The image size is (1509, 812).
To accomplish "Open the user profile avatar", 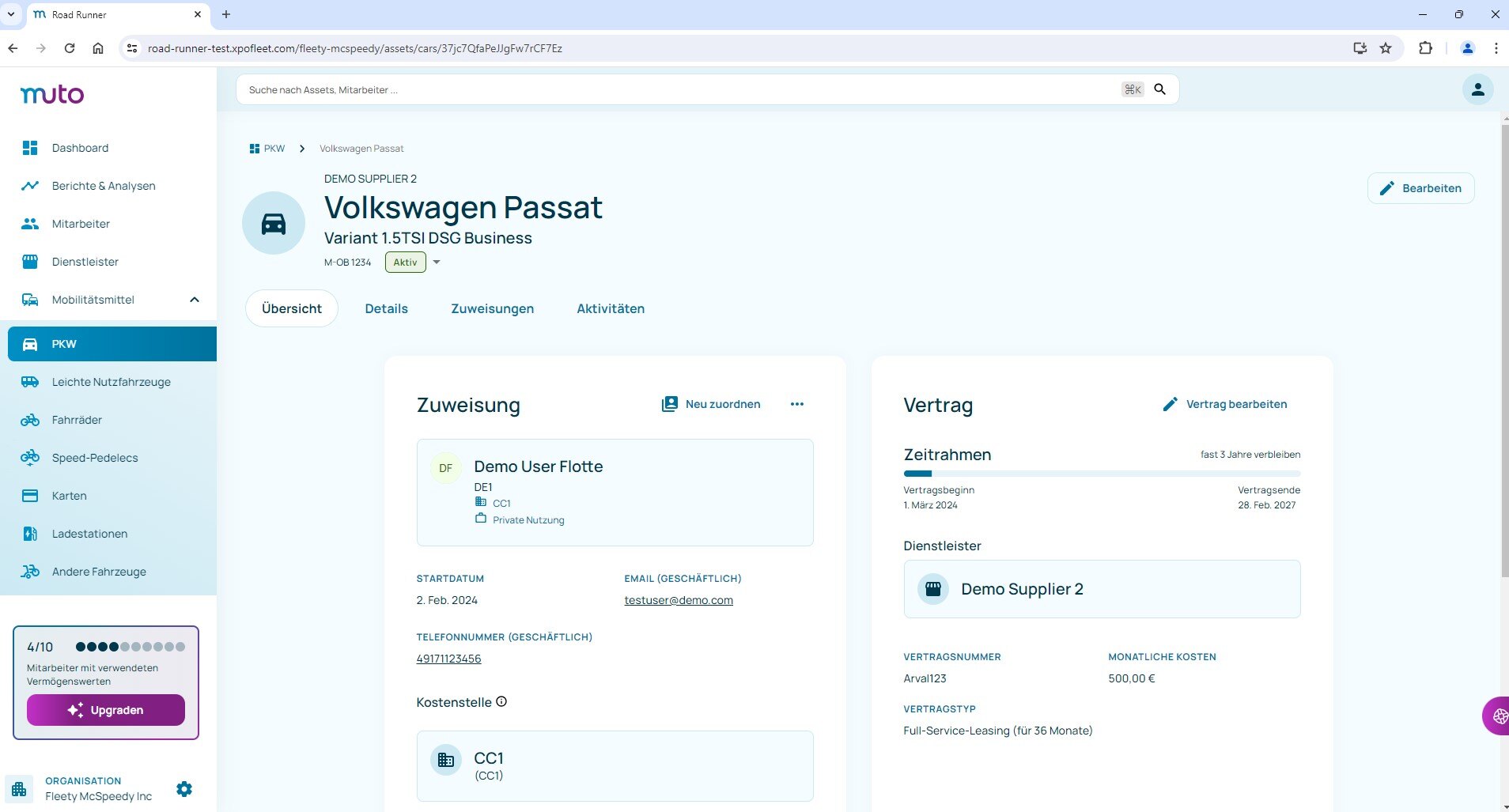I will coord(1477,89).
